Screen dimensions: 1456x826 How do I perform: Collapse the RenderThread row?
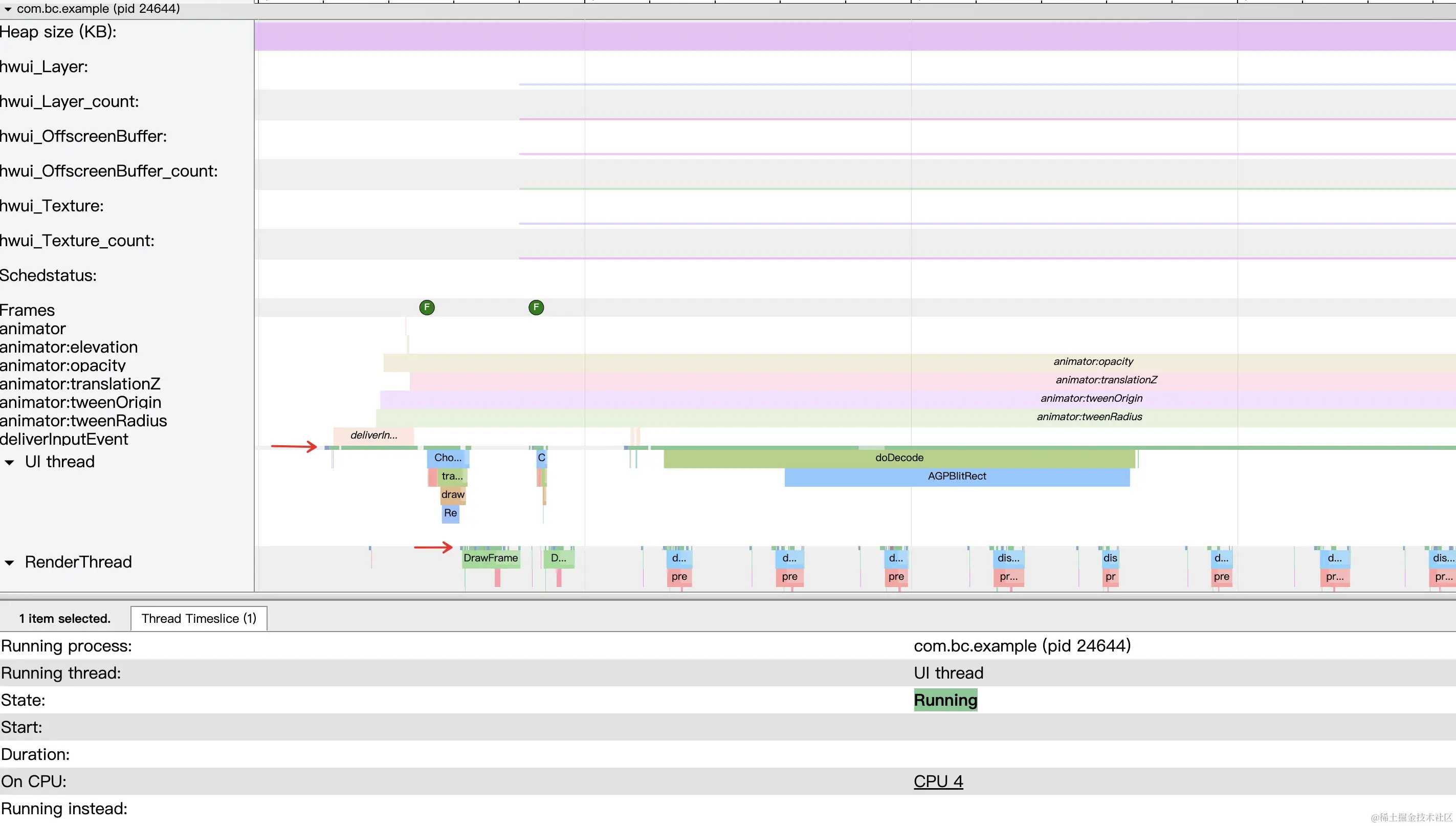click(10, 563)
